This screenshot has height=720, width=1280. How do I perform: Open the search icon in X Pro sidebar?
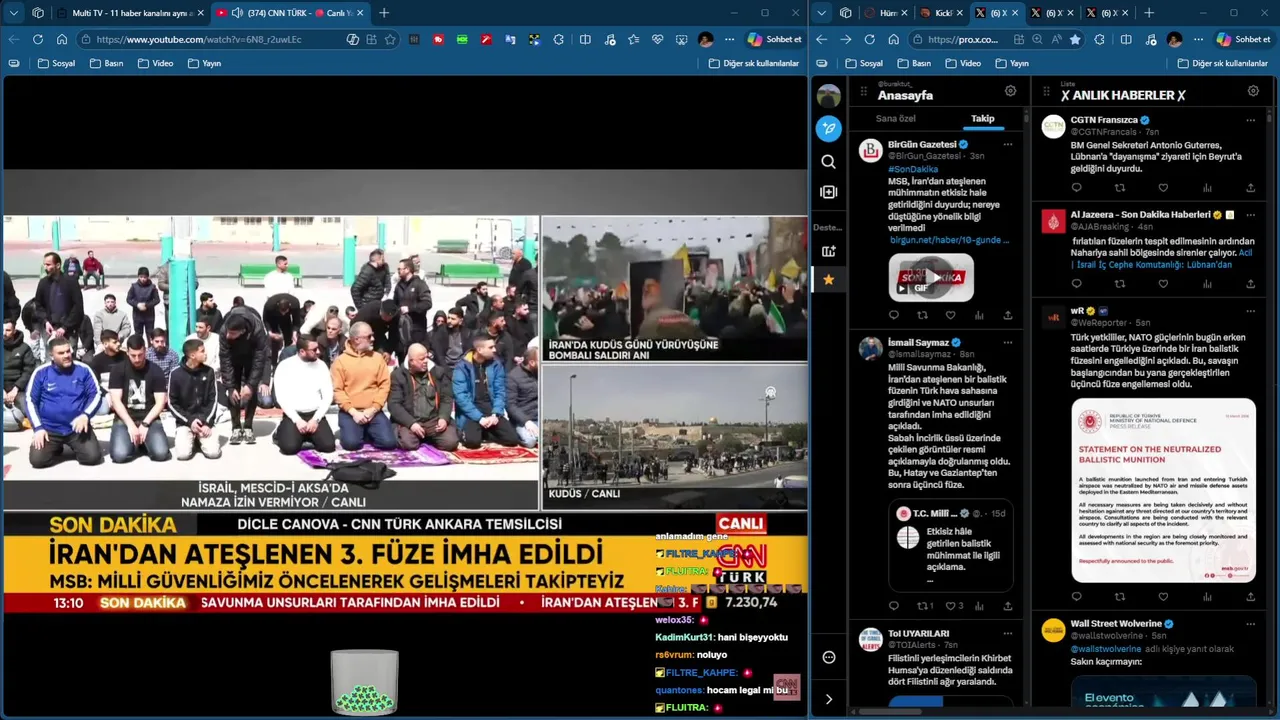point(828,161)
